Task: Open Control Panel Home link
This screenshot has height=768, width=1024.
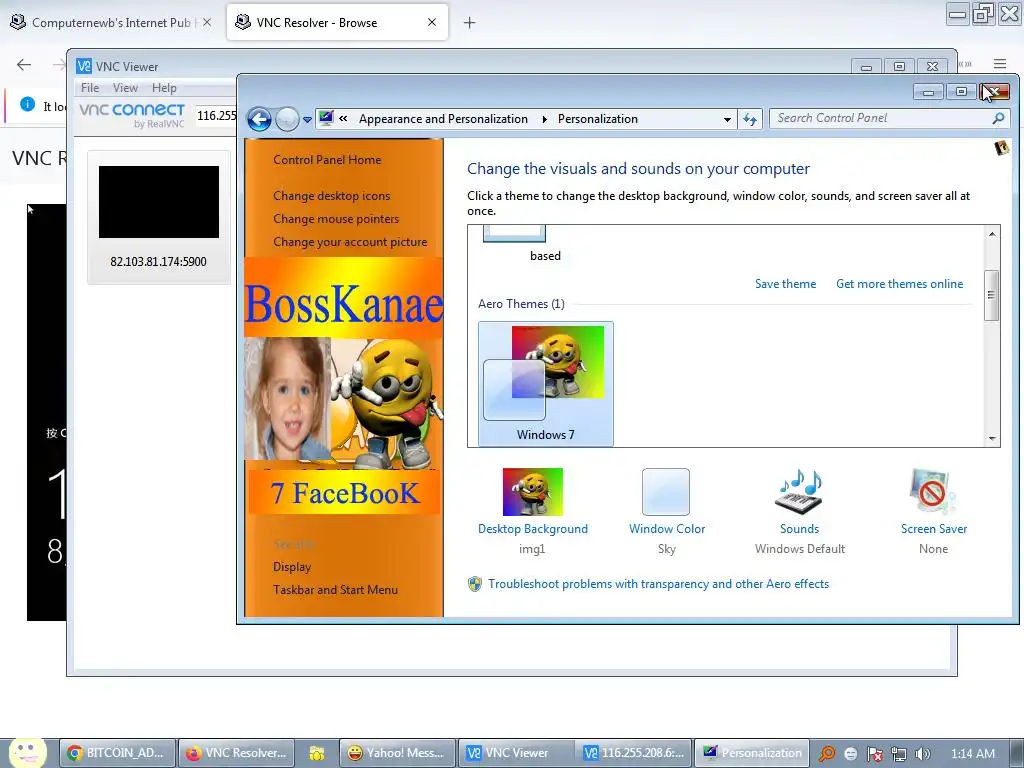Action: coord(327,159)
